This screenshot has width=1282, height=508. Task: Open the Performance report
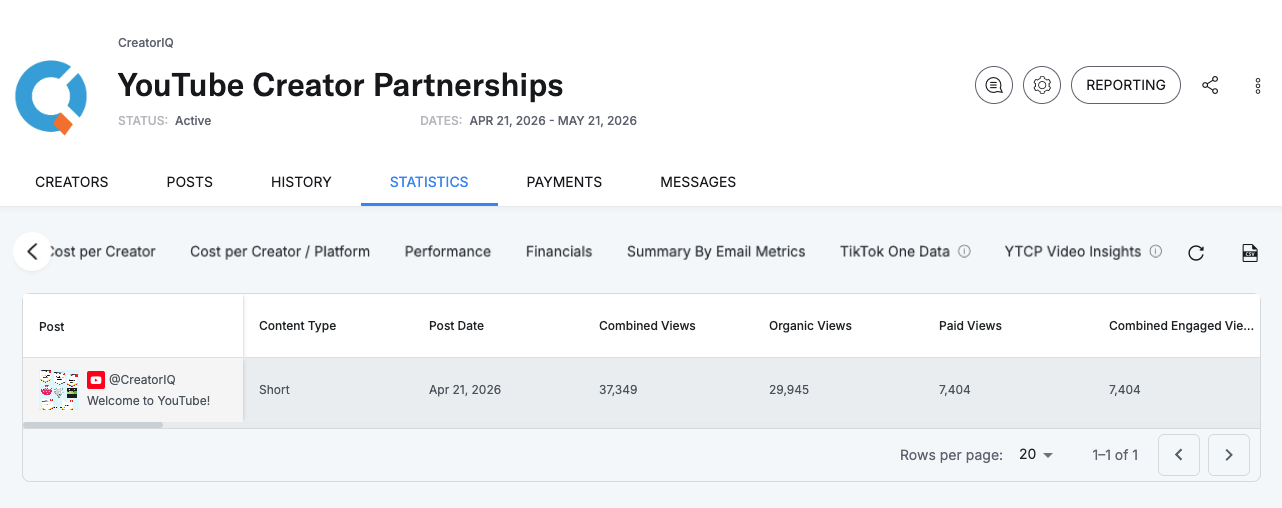click(448, 251)
